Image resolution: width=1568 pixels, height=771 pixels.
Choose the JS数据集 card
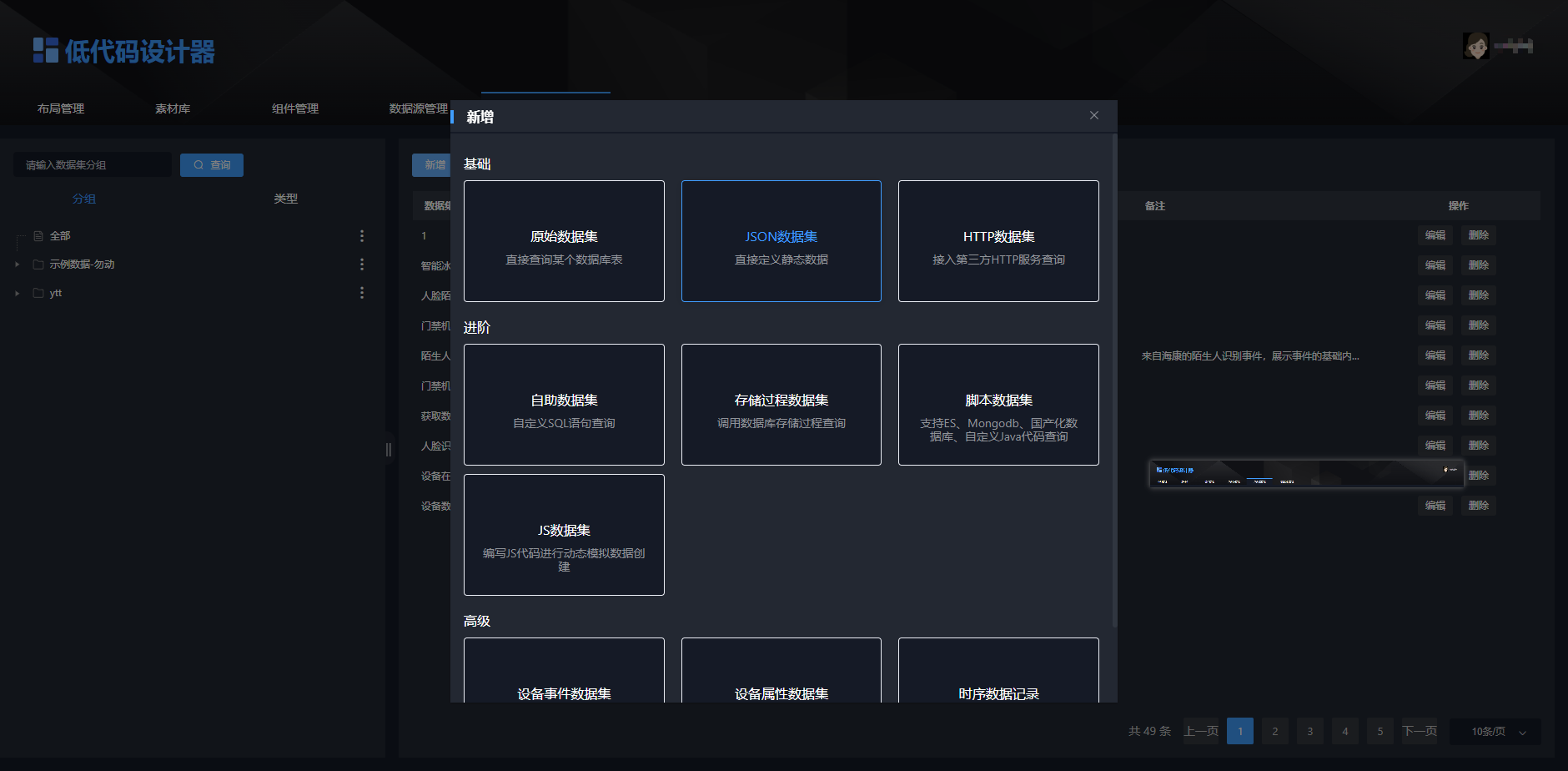pos(564,535)
